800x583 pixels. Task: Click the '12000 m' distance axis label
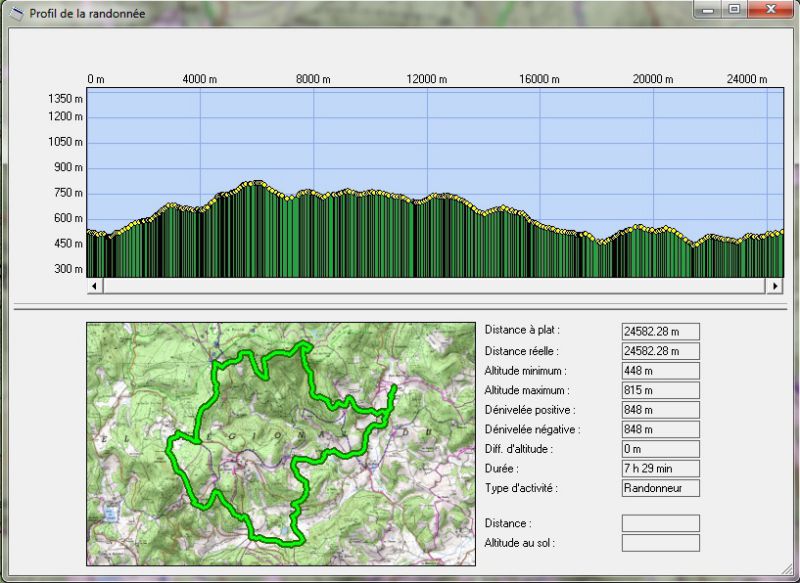click(427, 79)
